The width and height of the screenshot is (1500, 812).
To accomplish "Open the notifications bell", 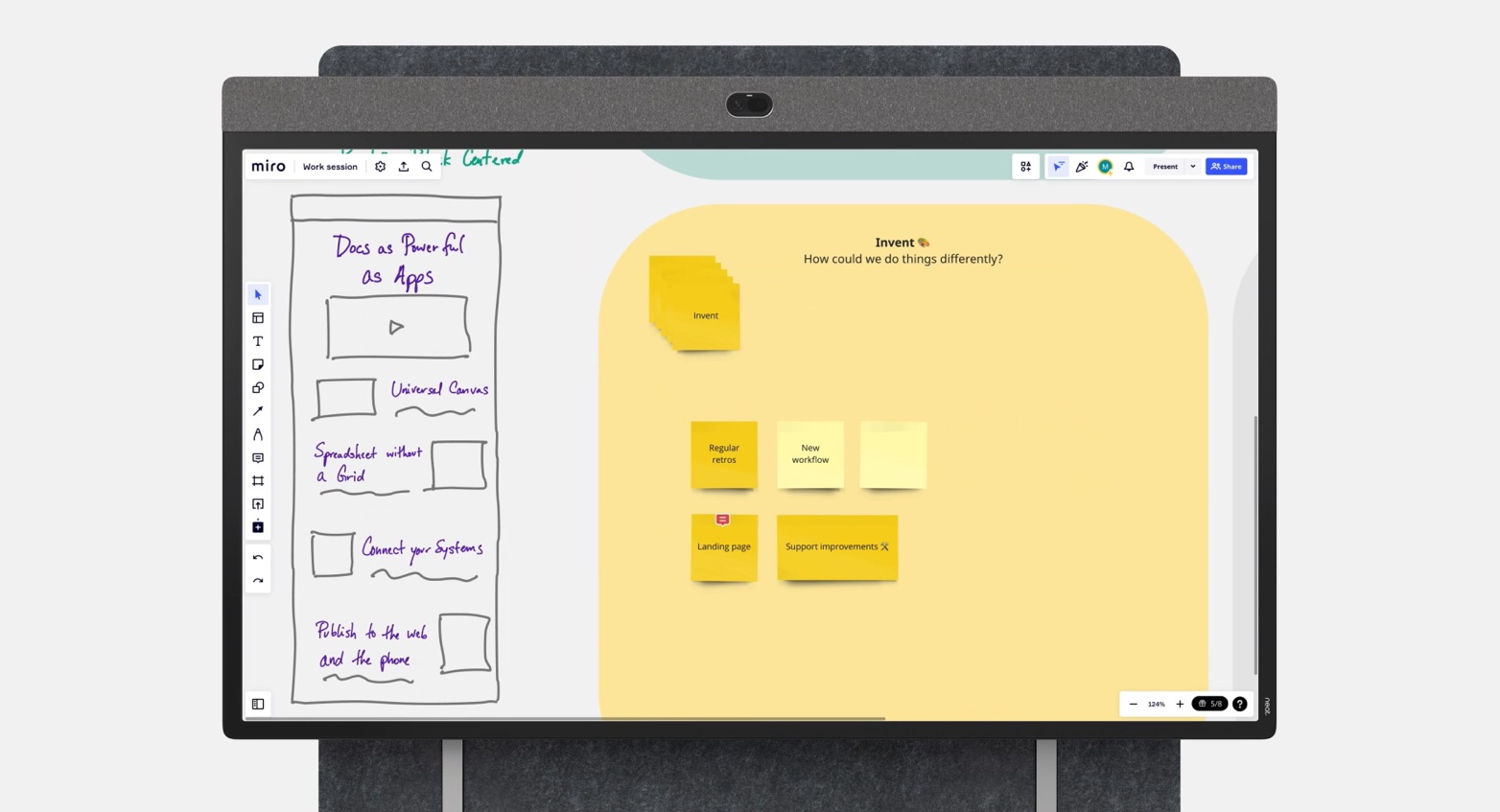I will [1129, 167].
